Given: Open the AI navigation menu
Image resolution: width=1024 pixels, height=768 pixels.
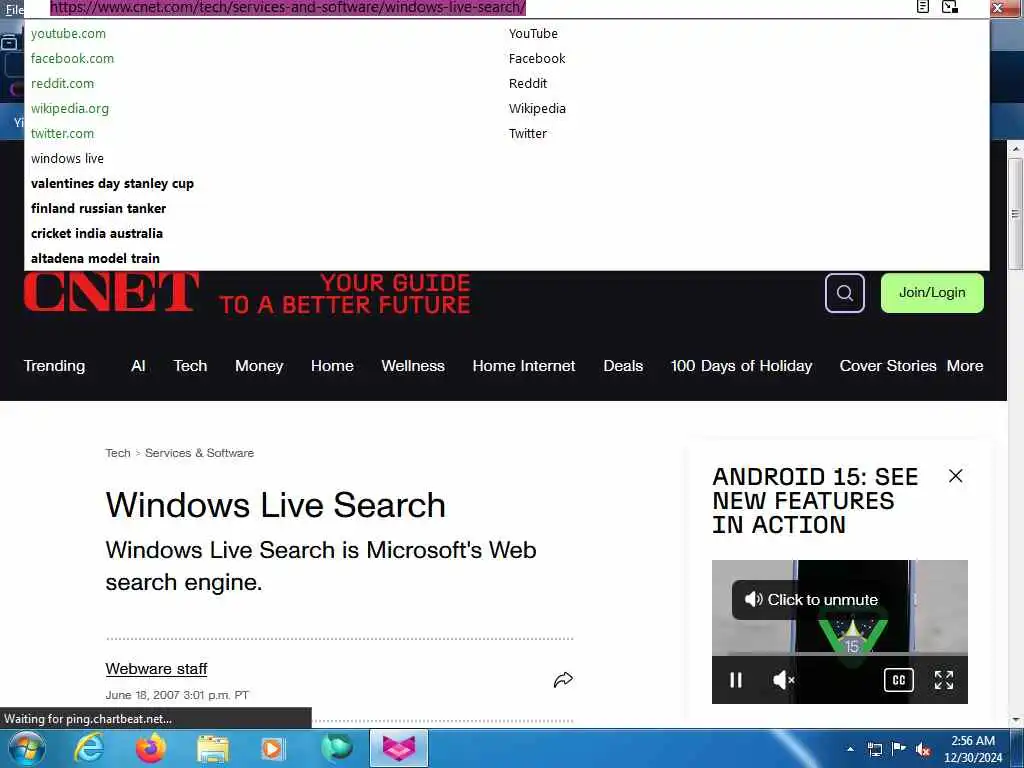Looking at the screenshot, I should pos(138,366).
